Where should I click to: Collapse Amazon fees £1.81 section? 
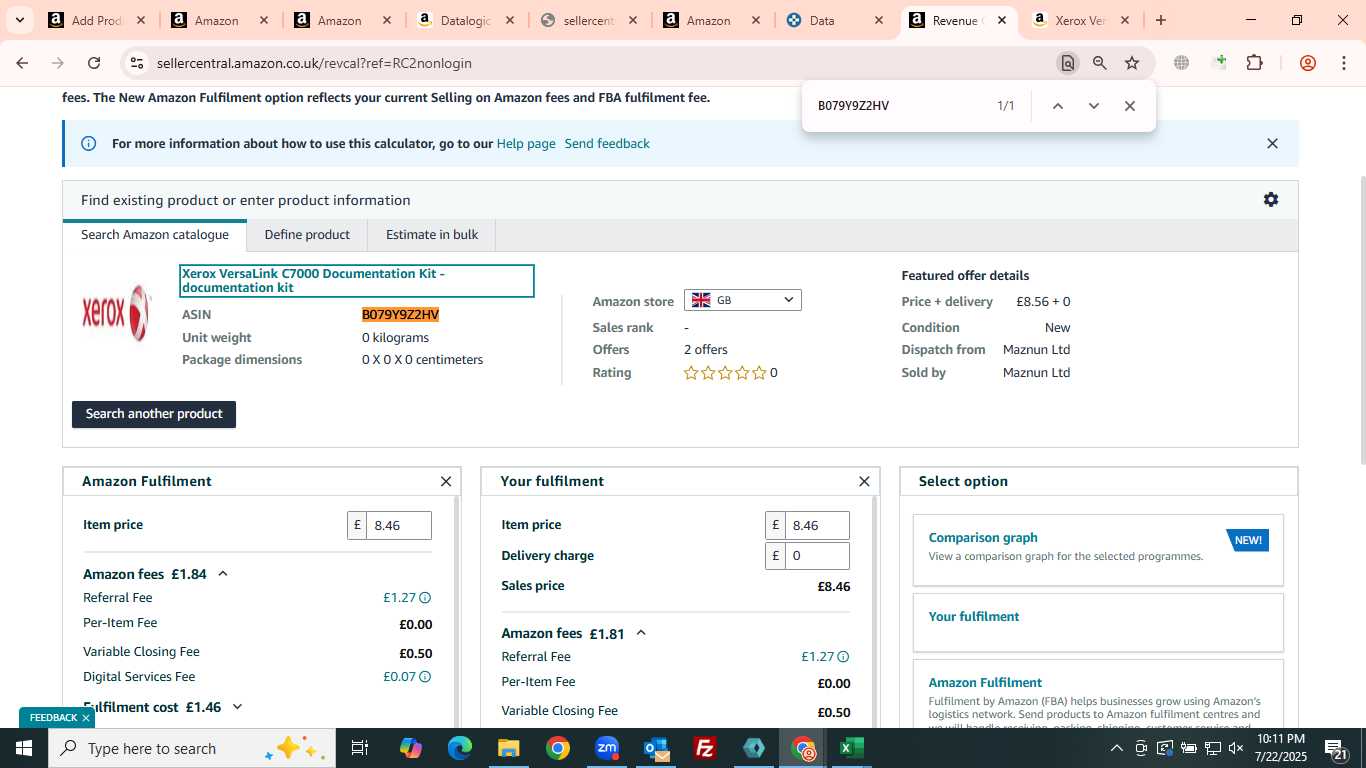pyautogui.click(x=641, y=633)
